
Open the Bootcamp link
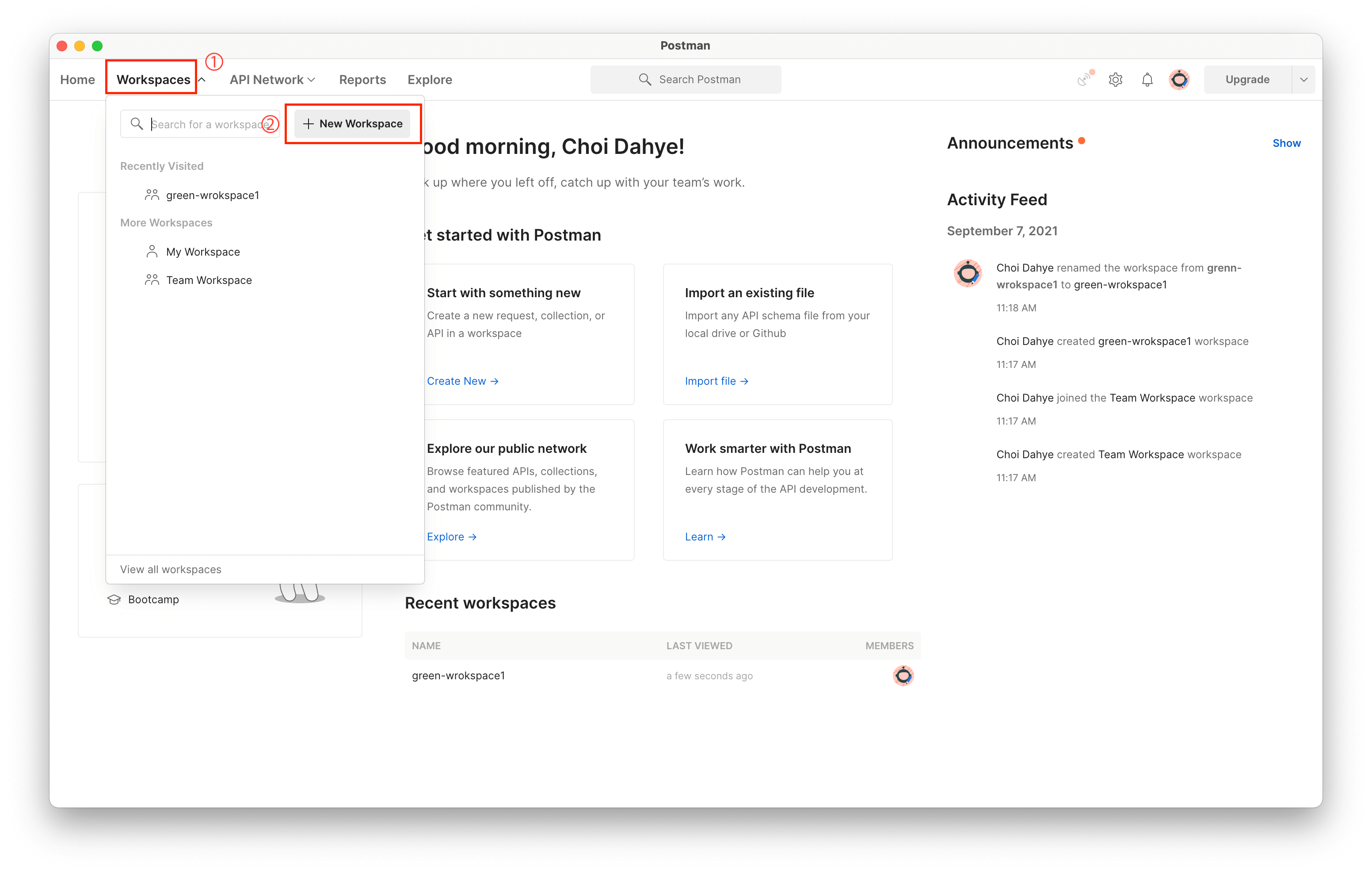[153, 599]
